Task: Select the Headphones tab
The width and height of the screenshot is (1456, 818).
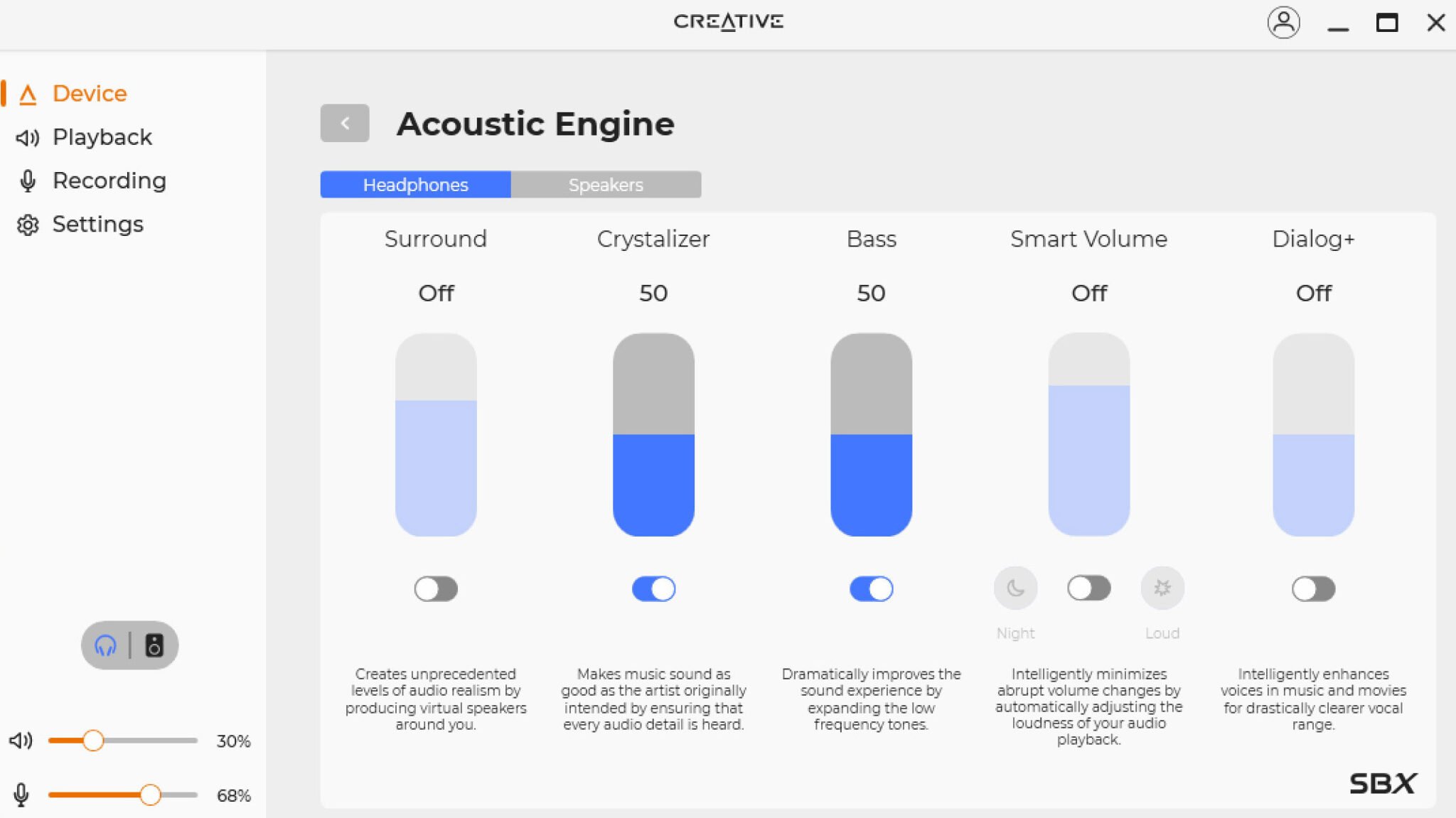Action: pyautogui.click(x=415, y=185)
